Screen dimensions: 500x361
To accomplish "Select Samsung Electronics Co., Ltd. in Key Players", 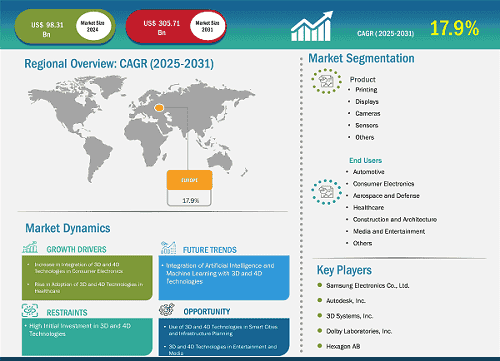I will (368, 286).
